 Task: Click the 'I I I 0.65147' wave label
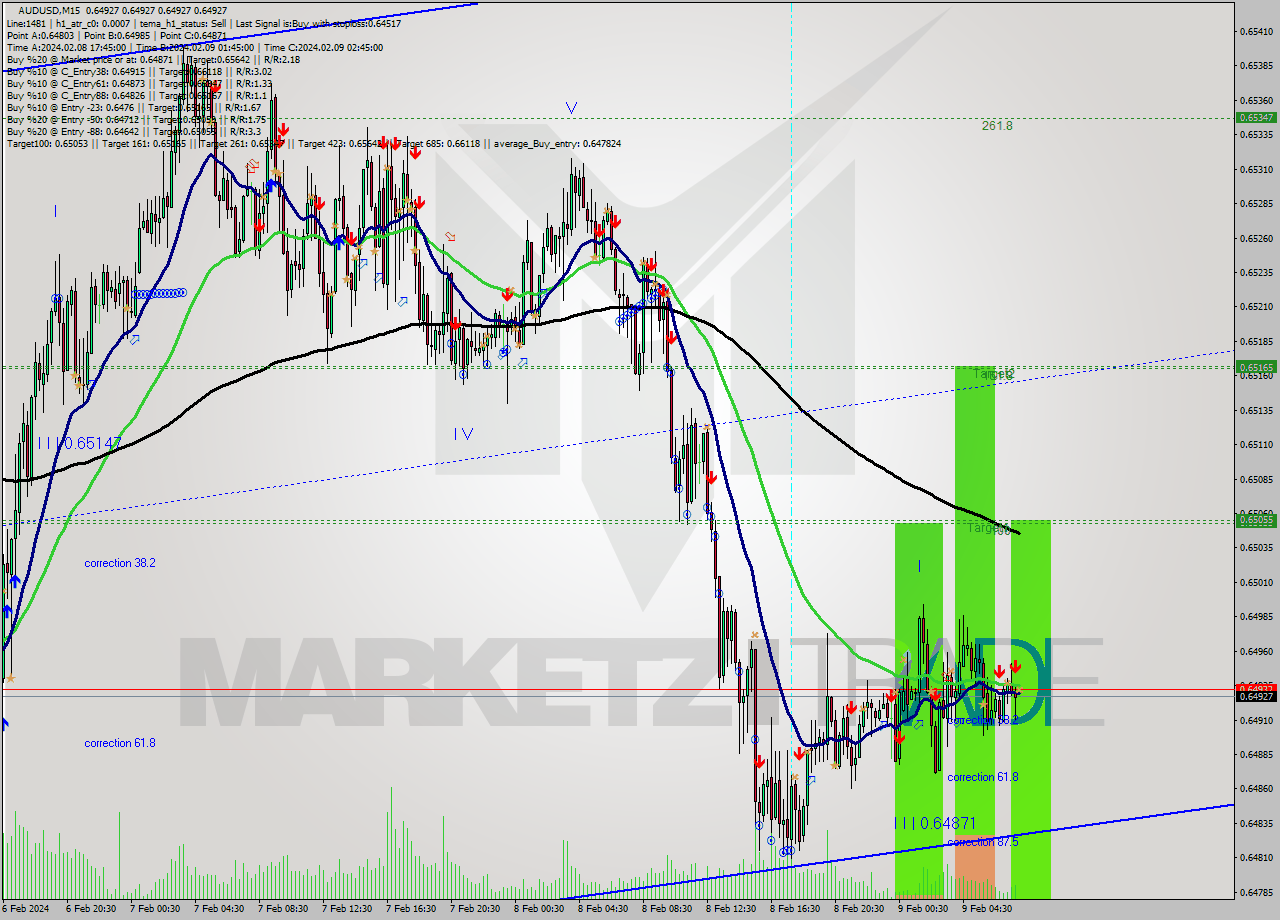point(79,442)
